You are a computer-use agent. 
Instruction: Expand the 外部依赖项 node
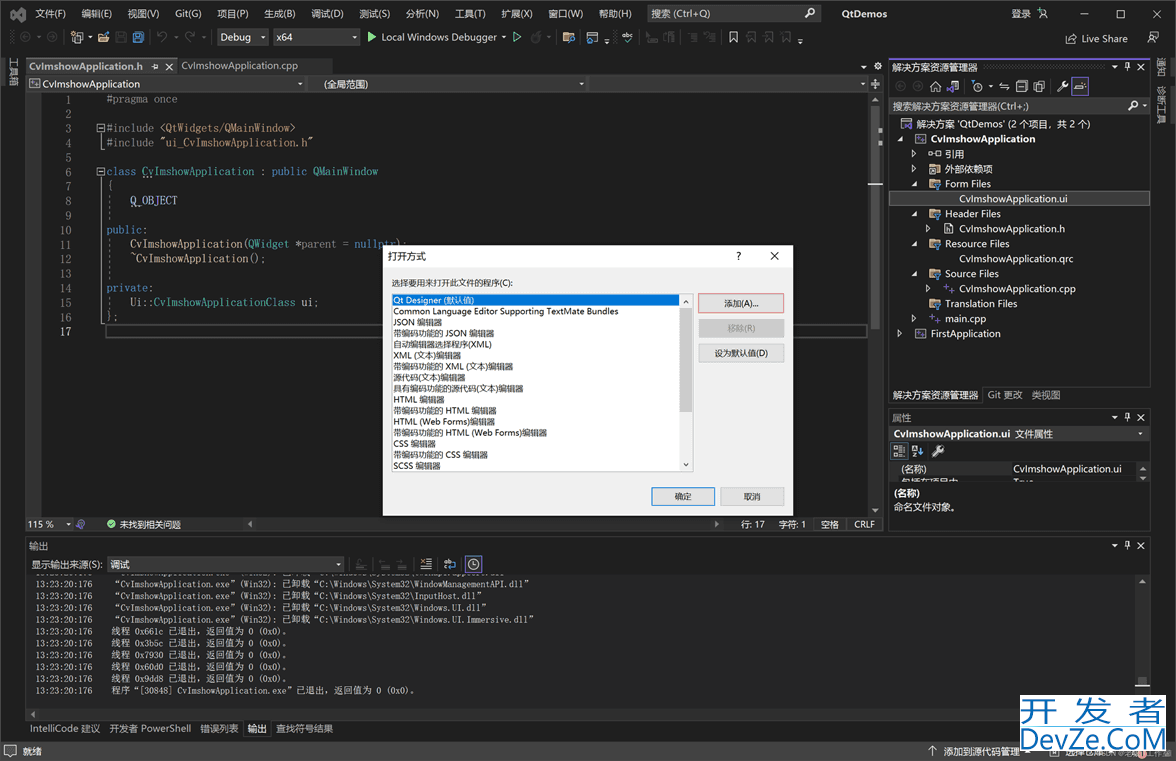914,169
